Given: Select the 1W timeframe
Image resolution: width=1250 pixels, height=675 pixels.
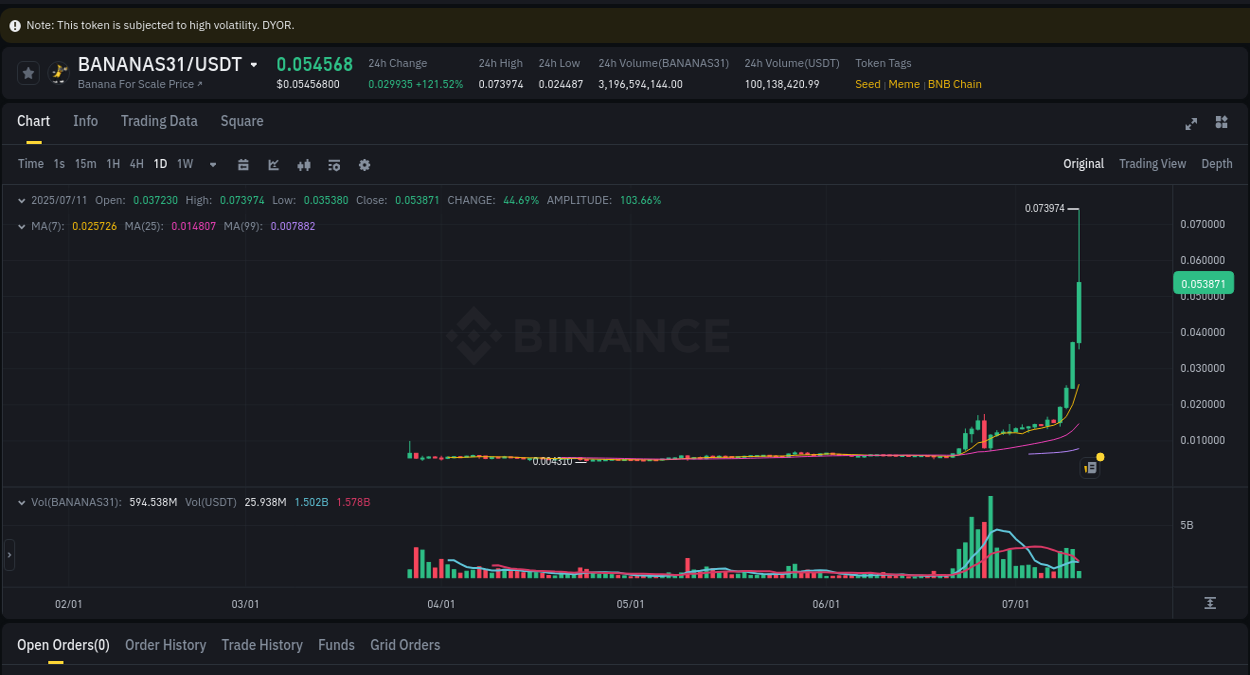Looking at the screenshot, I should [184, 164].
